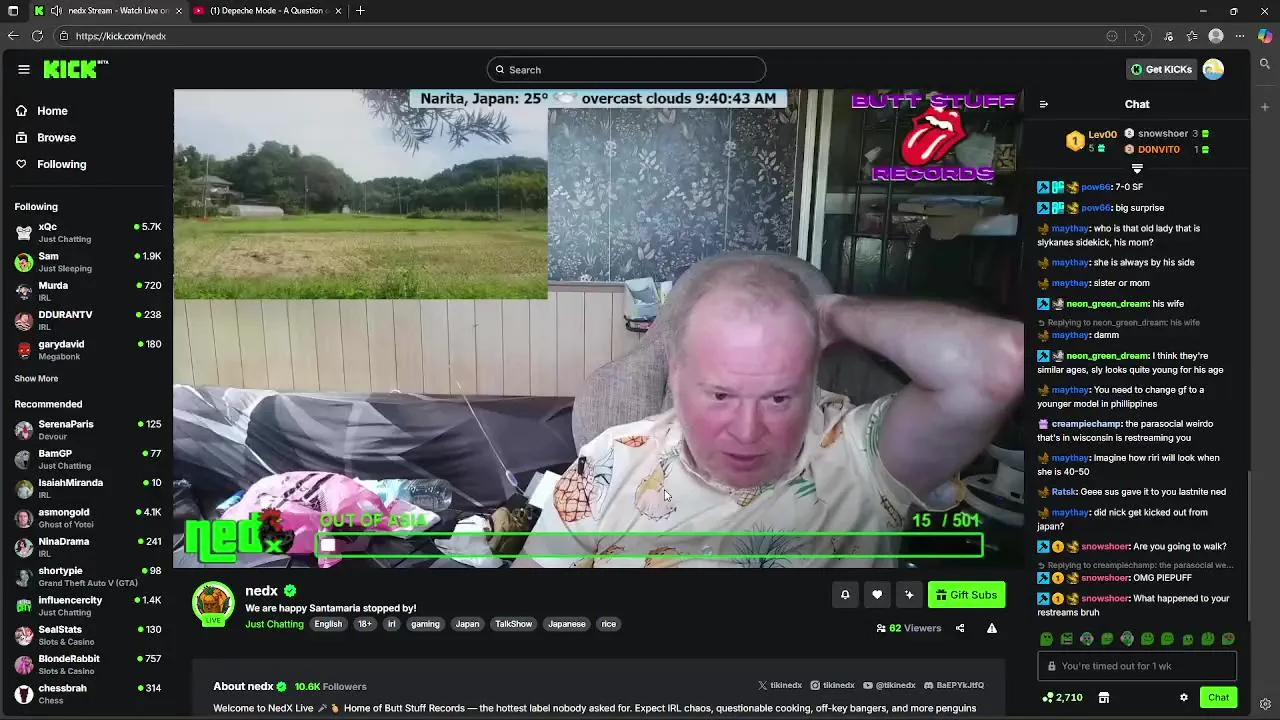1280x720 pixels.
Task: Open Sam channel in Following list
Action: coord(87,262)
